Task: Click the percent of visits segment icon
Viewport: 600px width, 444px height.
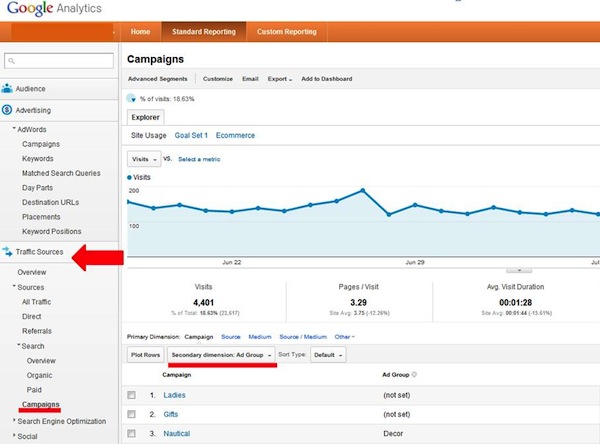Action: (131, 98)
